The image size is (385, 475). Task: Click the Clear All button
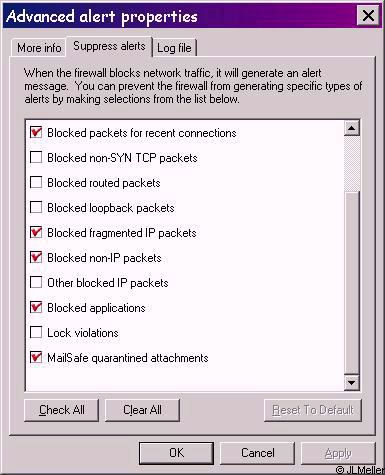tap(142, 410)
